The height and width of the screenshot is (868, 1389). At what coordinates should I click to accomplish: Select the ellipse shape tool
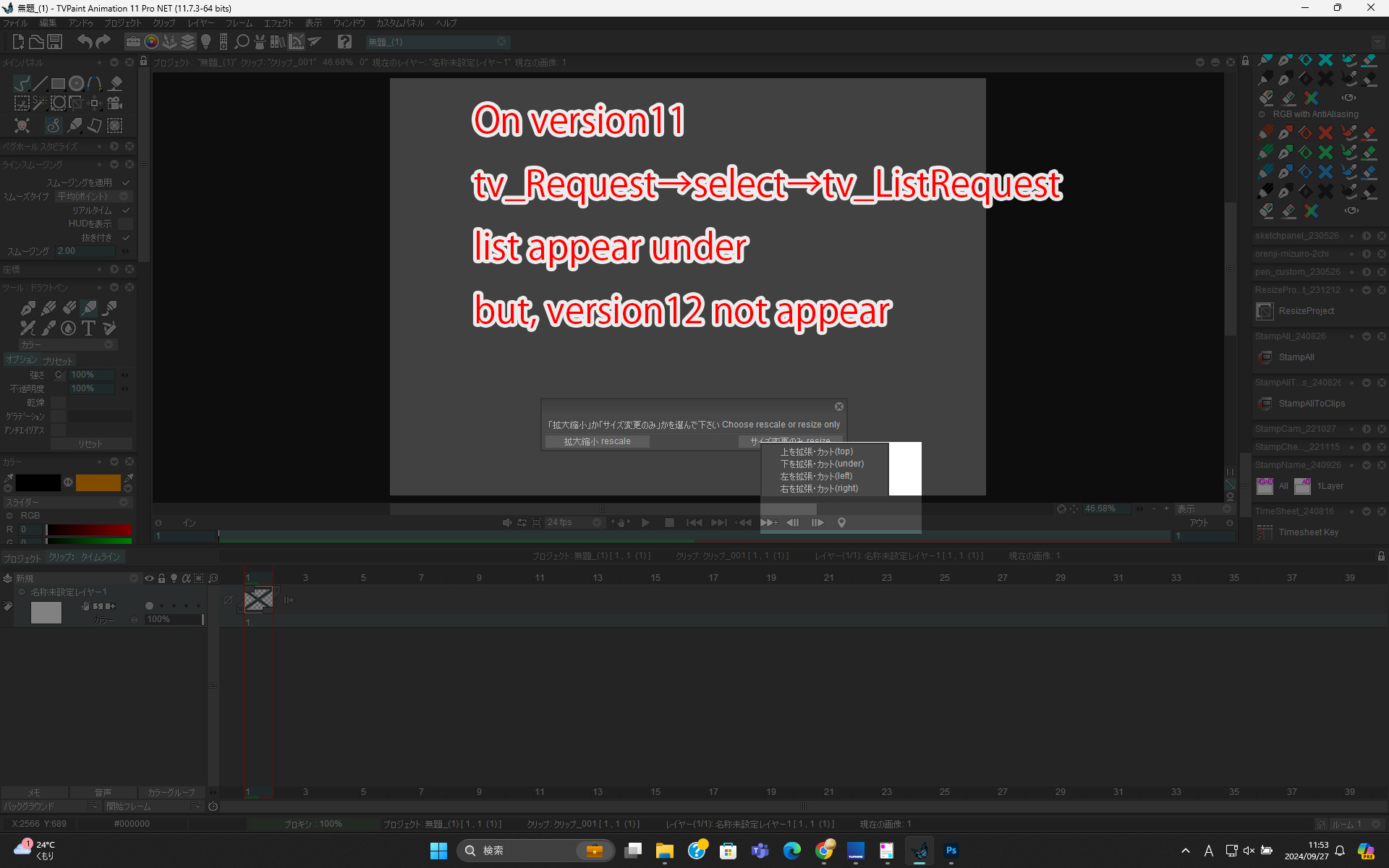click(76, 83)
